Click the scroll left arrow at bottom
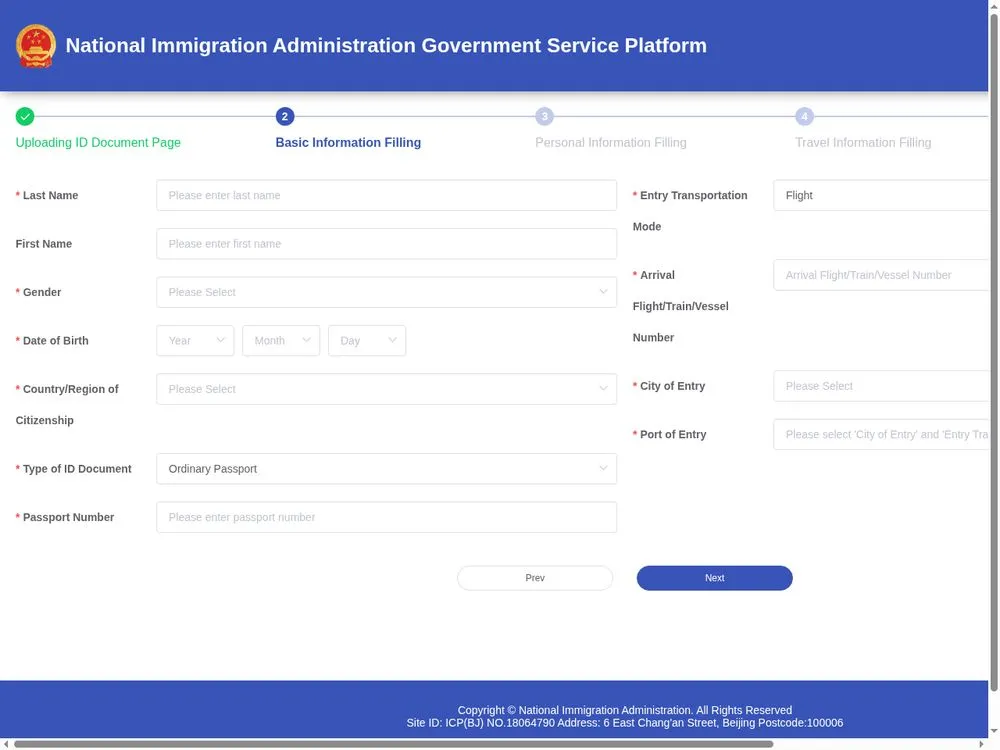 (x=6, y=744)
